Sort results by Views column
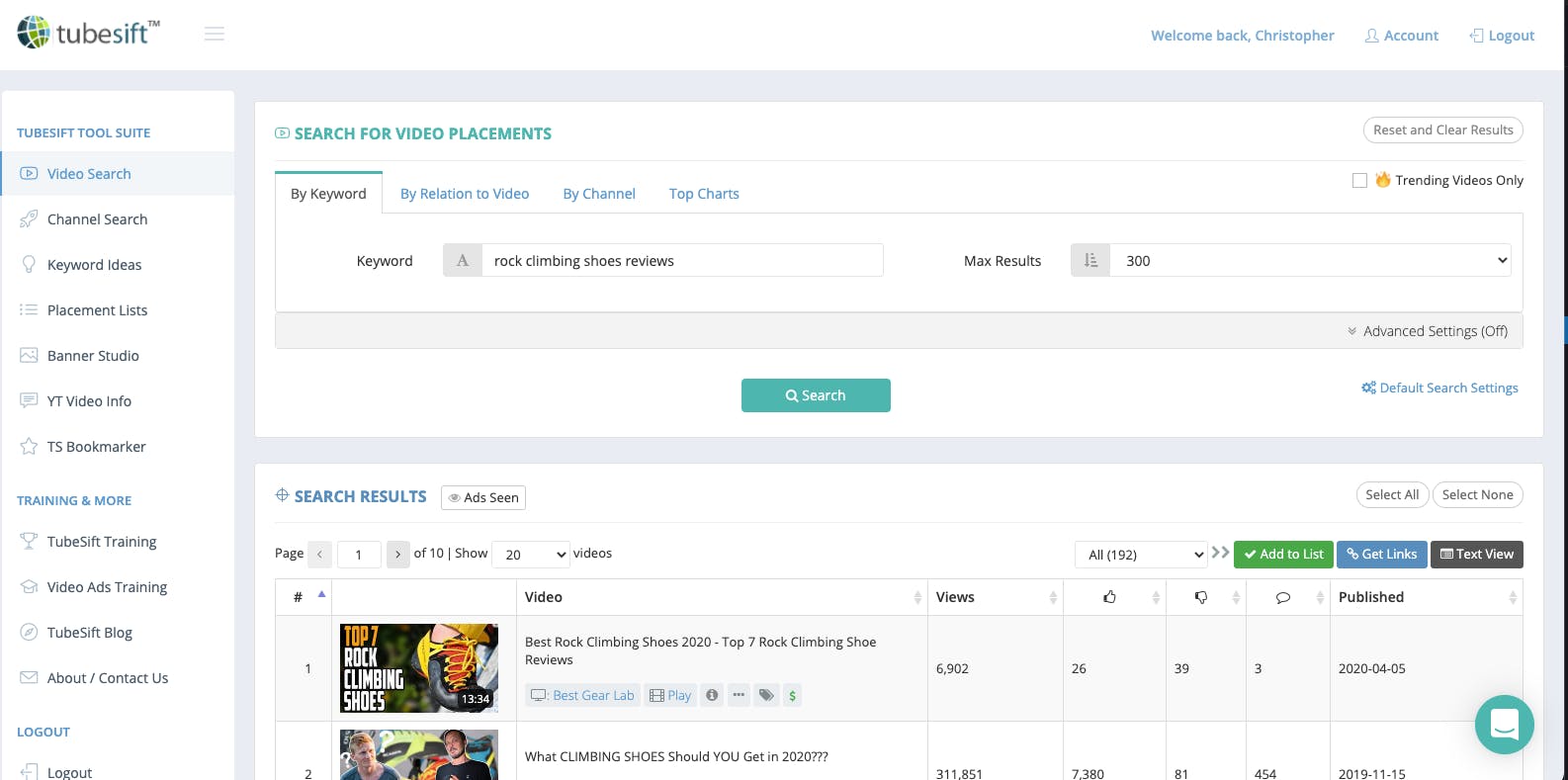This screenshot has height=780, width=1568. [996, 597]
